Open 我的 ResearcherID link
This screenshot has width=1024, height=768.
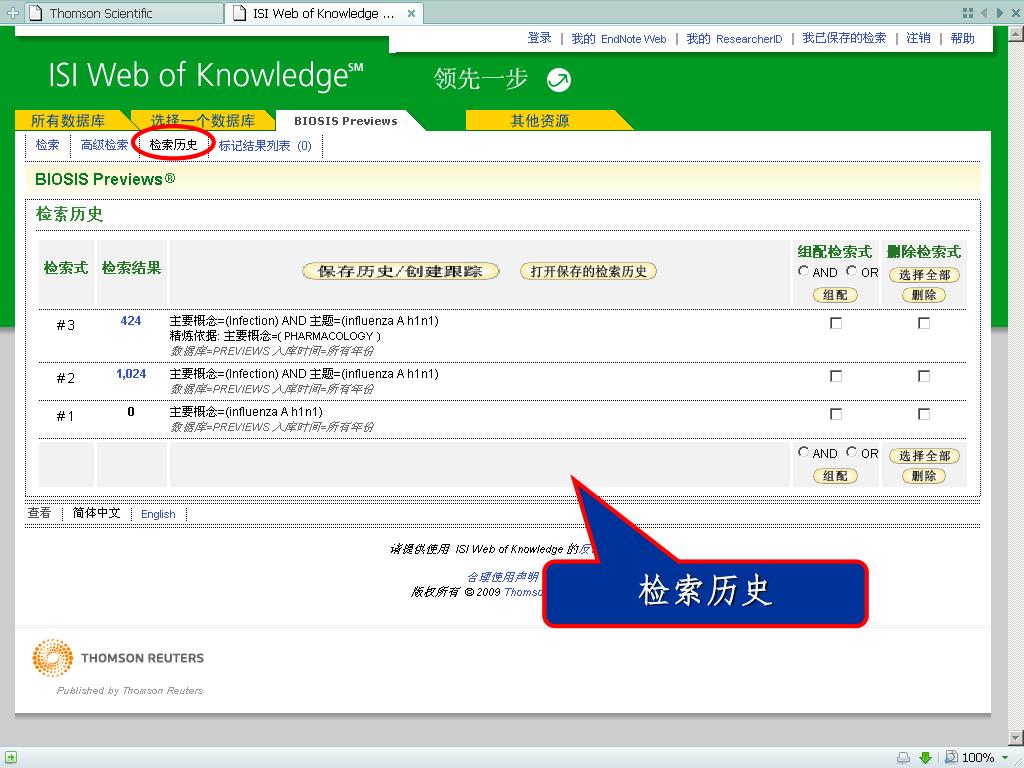[x=734, y=39]
